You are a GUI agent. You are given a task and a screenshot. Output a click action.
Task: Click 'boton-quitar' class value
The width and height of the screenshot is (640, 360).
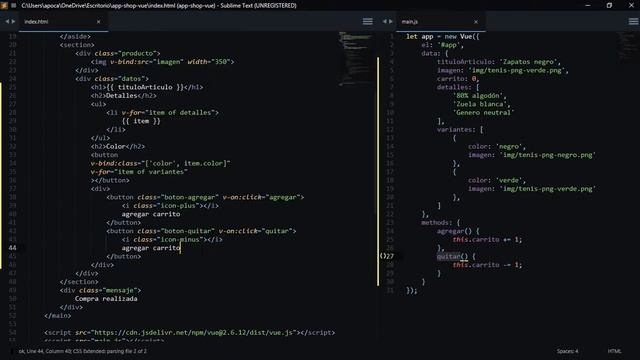point(188,231)
